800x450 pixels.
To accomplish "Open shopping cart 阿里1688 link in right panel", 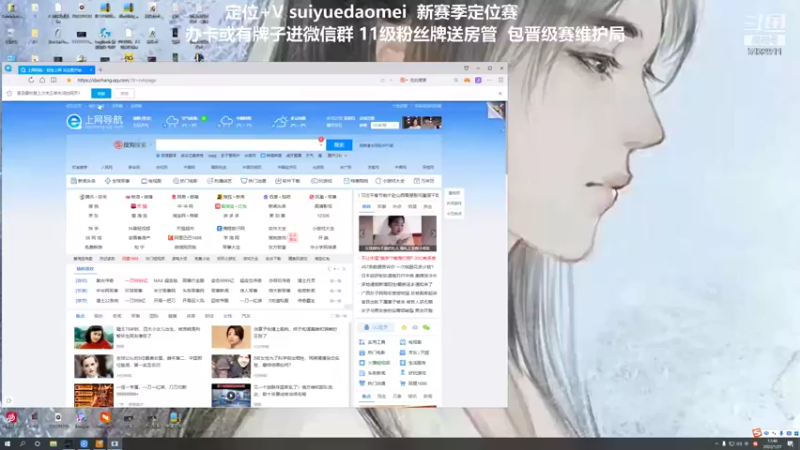I will (x=414, y=384).
